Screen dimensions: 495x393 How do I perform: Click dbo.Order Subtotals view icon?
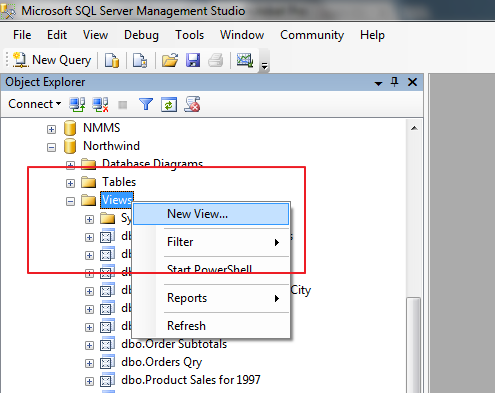(x=107, y=345)
